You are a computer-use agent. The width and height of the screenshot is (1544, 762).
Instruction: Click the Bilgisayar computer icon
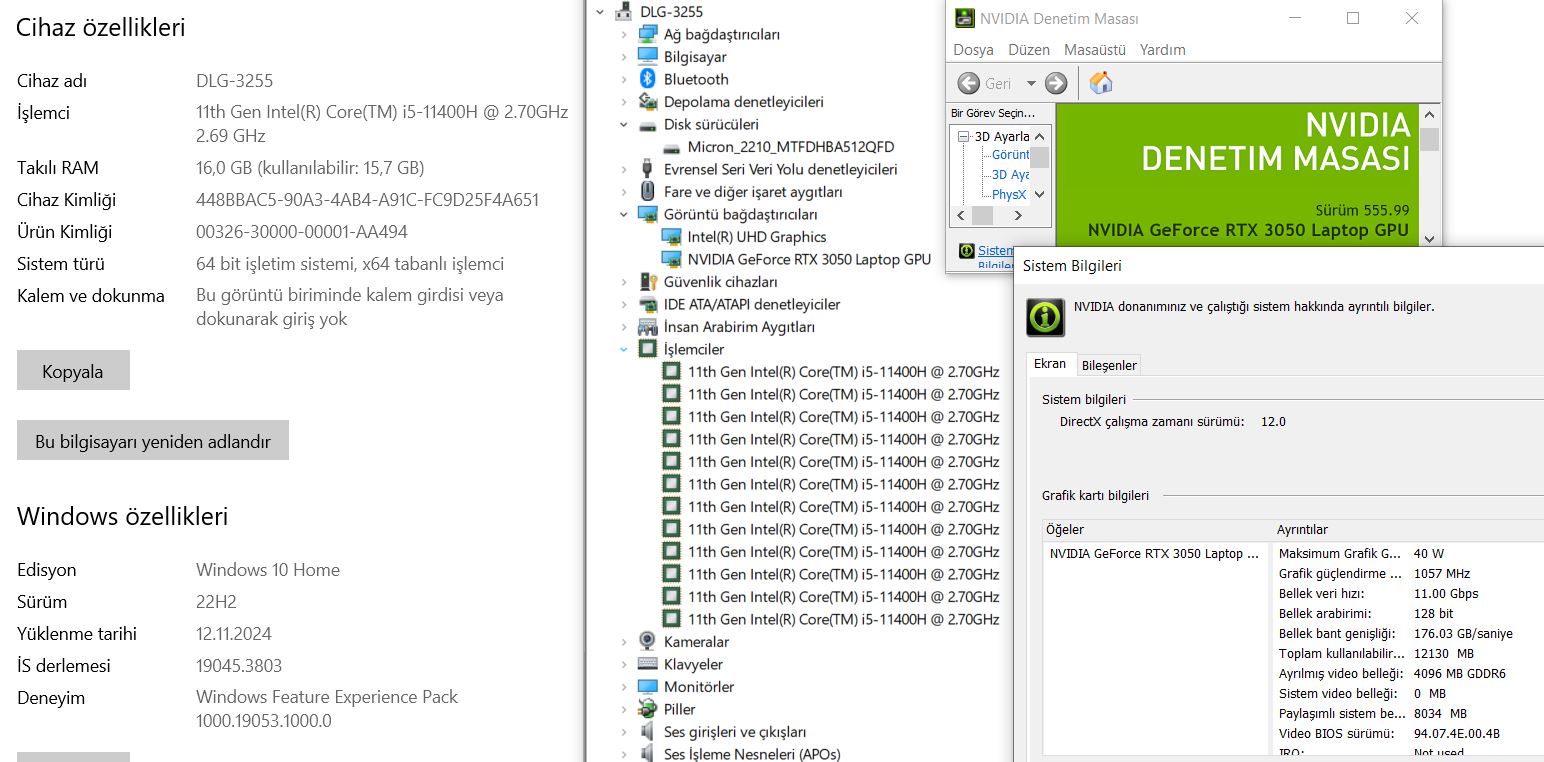coord(647,57)
